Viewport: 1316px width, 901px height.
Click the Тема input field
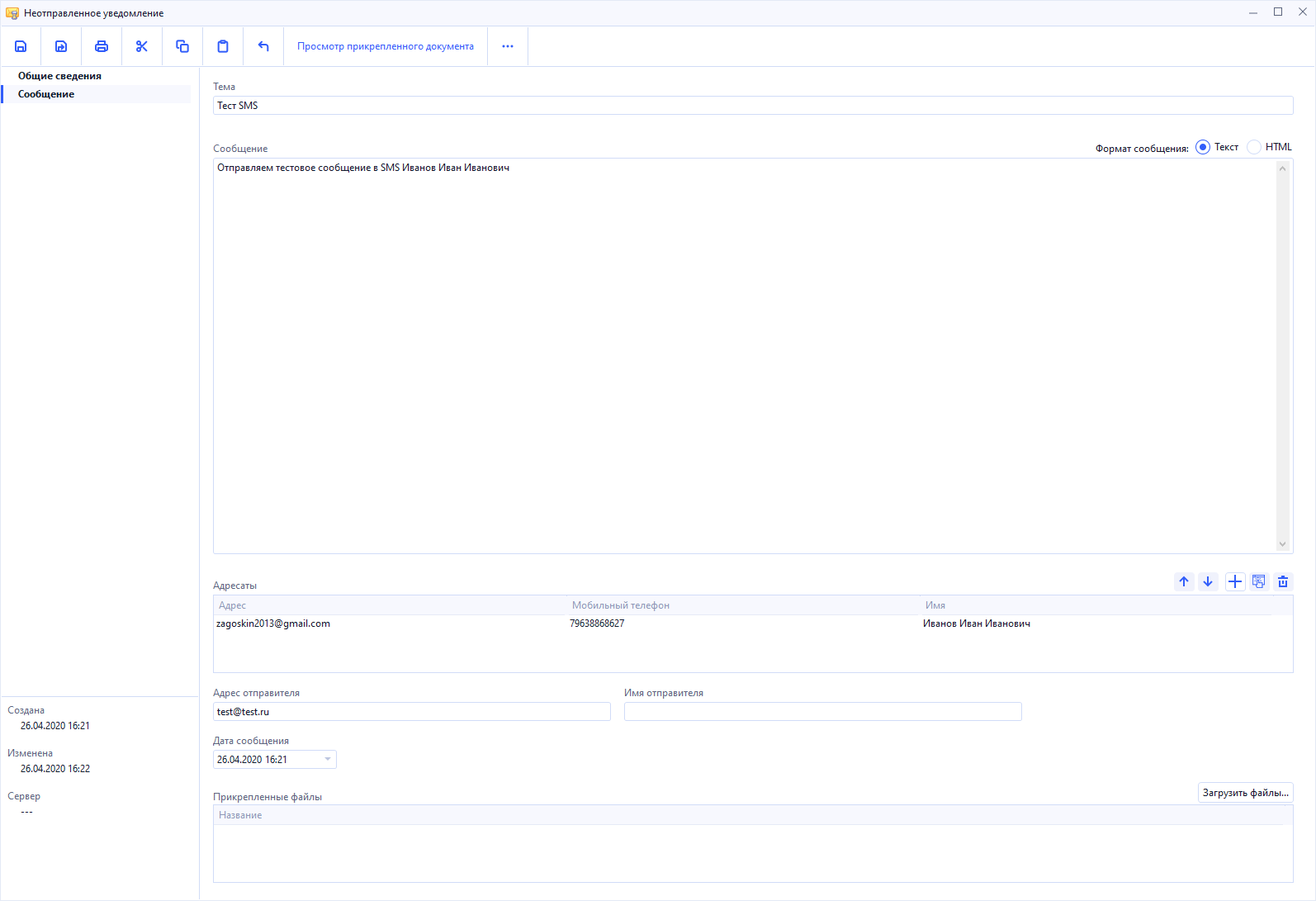coord(753,106)
